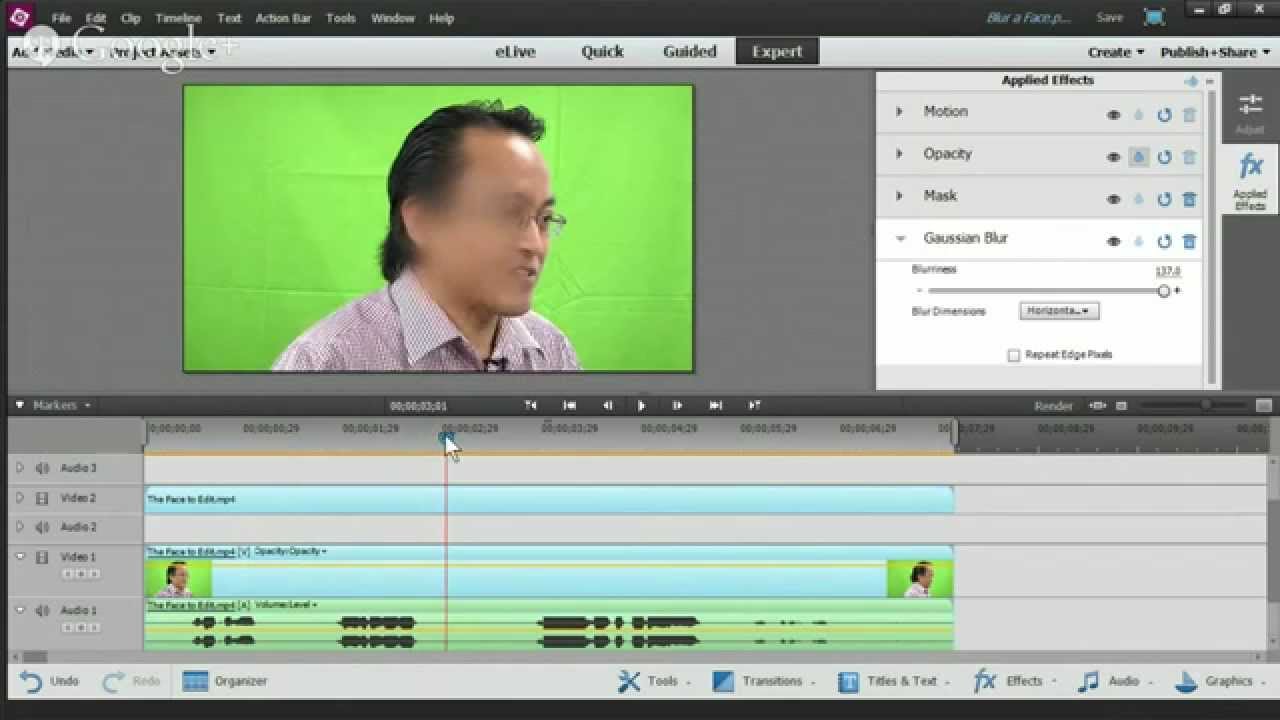Expand the Motion effect
The height and width of the screenshot is (720, 1280).
tap(899, 112)
